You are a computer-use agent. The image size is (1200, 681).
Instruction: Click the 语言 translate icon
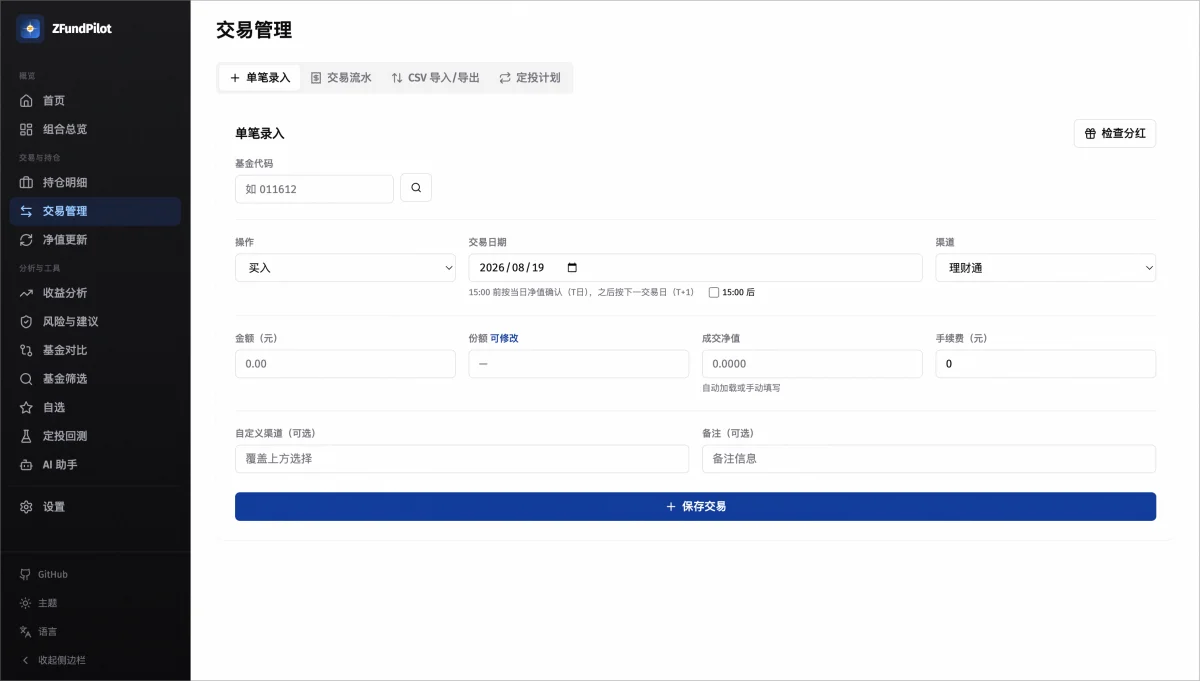(26, 632)
